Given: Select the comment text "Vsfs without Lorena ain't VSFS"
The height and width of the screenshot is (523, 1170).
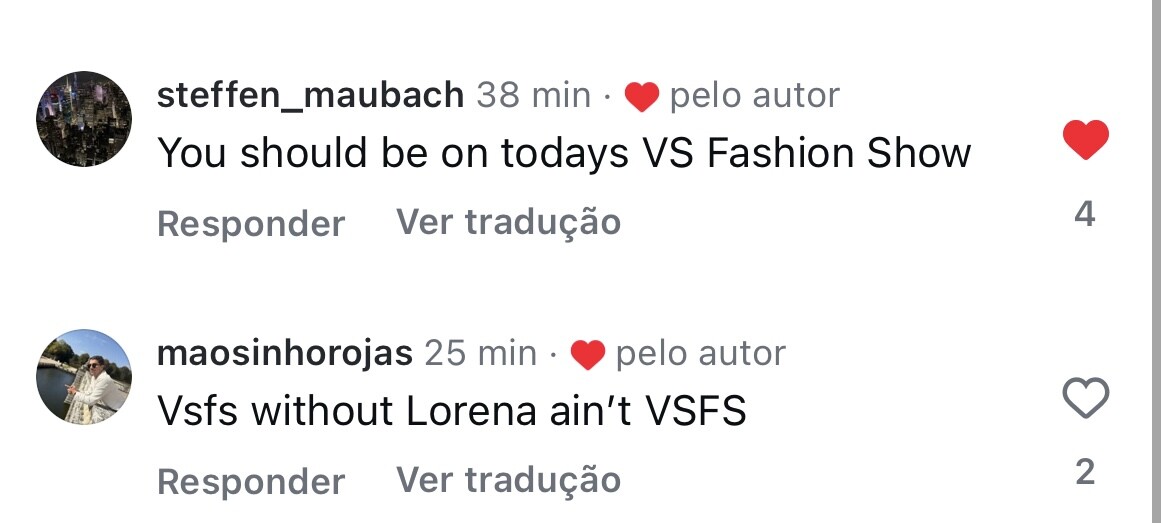Looking at the screenshot, I should (x=452, y=411).
